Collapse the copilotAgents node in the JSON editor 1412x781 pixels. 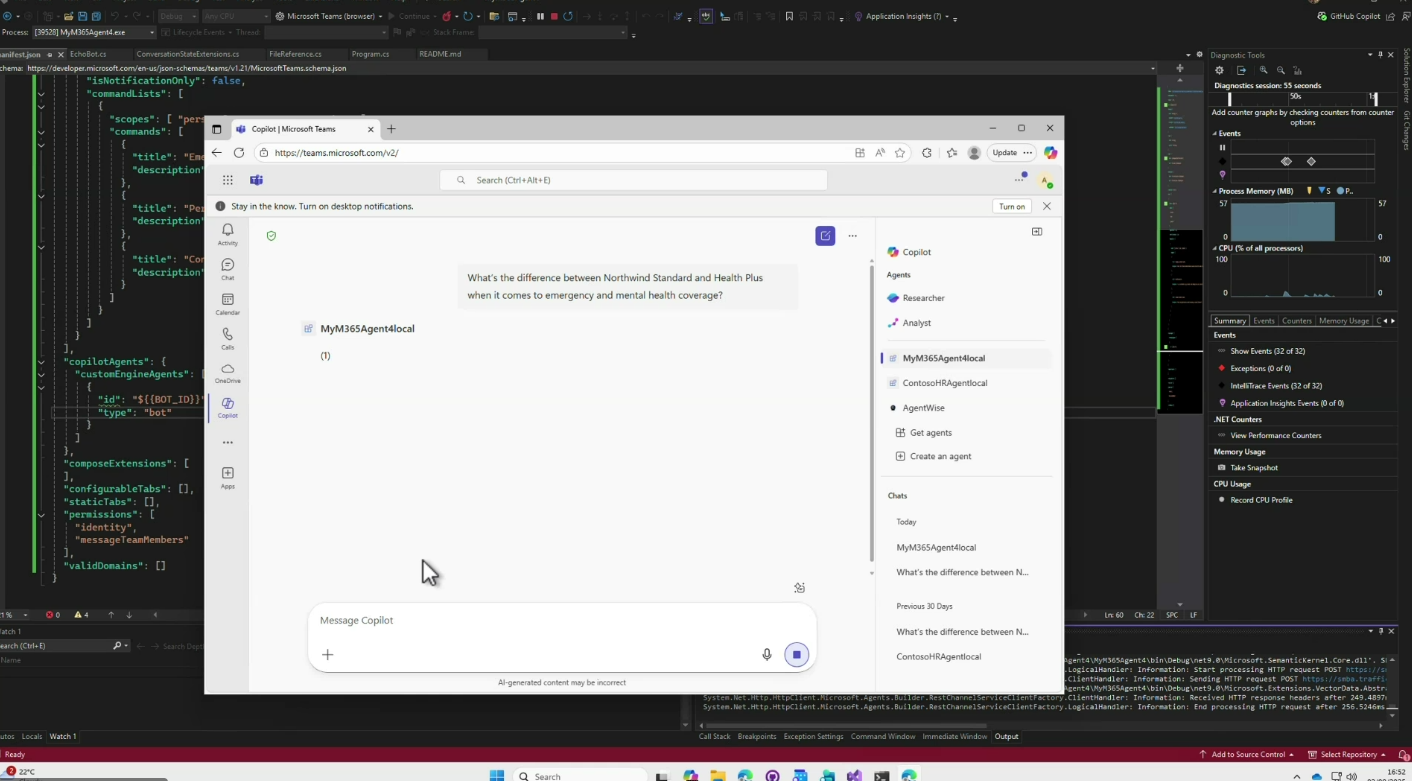[x=41, y=361]
